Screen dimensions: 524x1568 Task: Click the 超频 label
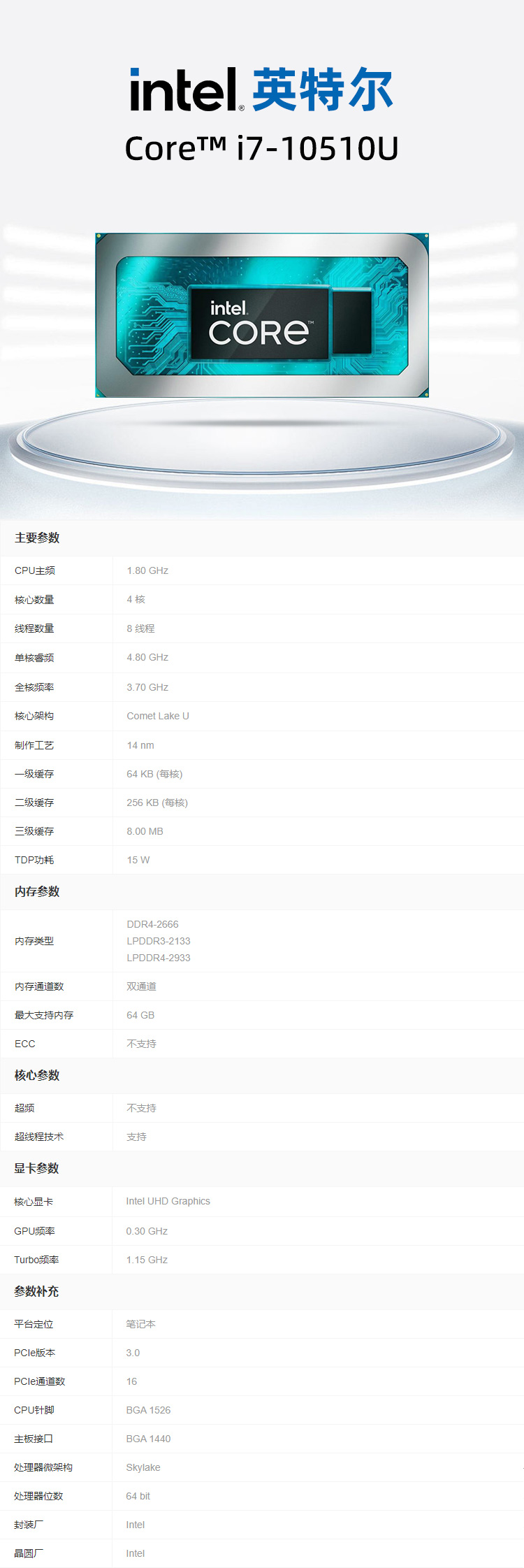pos(24,1108)
